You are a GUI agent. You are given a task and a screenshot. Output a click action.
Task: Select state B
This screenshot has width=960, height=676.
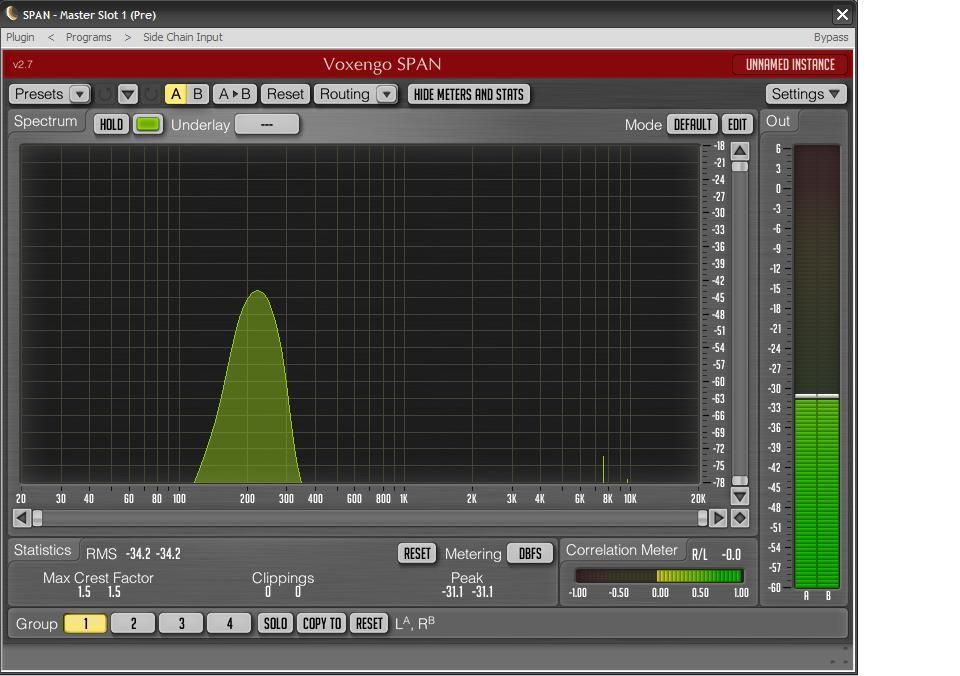[x=198, y=94]
